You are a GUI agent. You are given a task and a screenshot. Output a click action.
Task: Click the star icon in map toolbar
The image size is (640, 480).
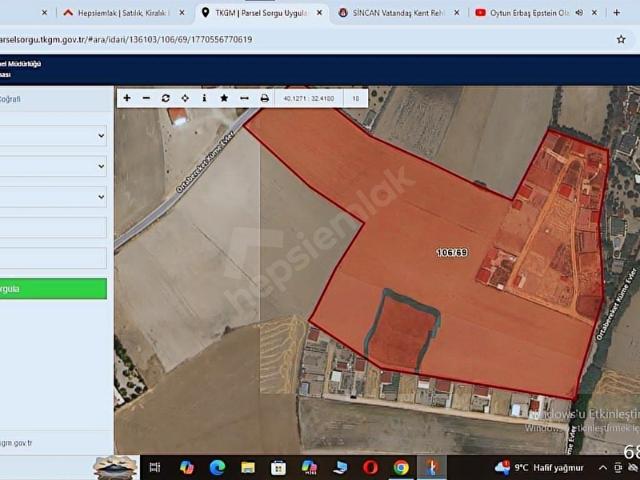pos(224,98)
